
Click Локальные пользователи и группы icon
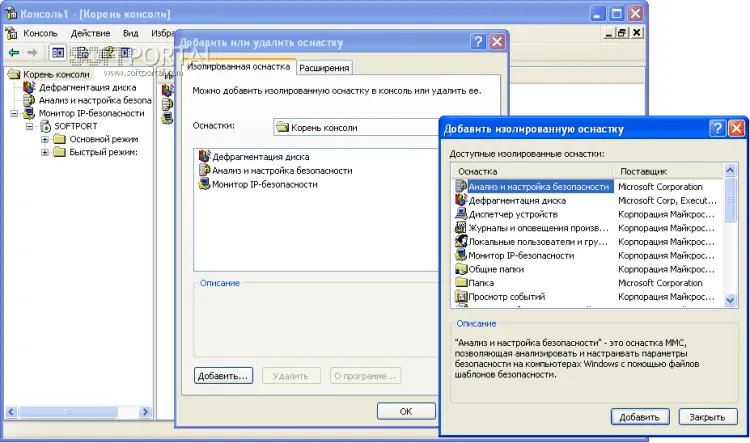[x=461, y=242]
